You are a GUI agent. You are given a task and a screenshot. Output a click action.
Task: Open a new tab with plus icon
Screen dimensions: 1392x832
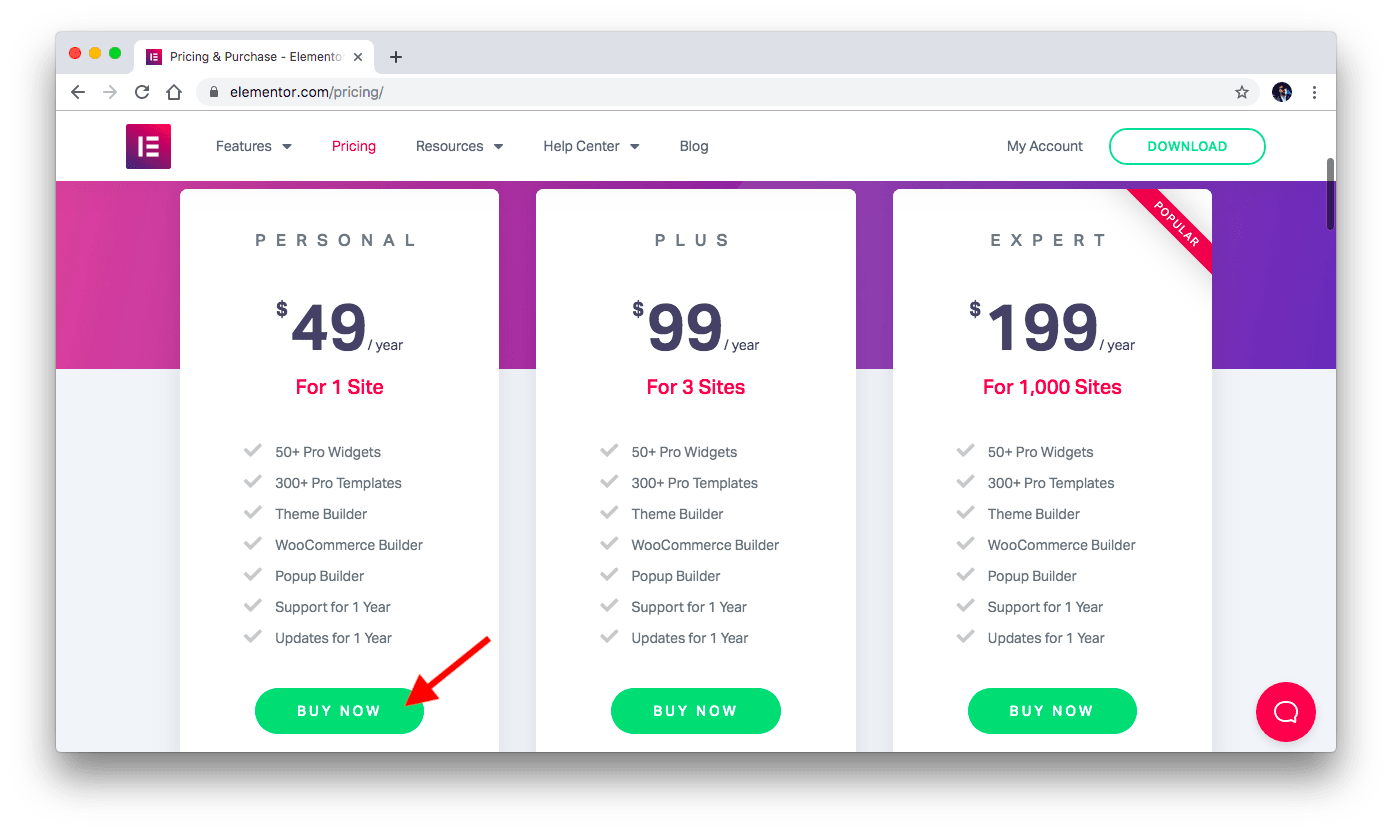coord(396,57)
